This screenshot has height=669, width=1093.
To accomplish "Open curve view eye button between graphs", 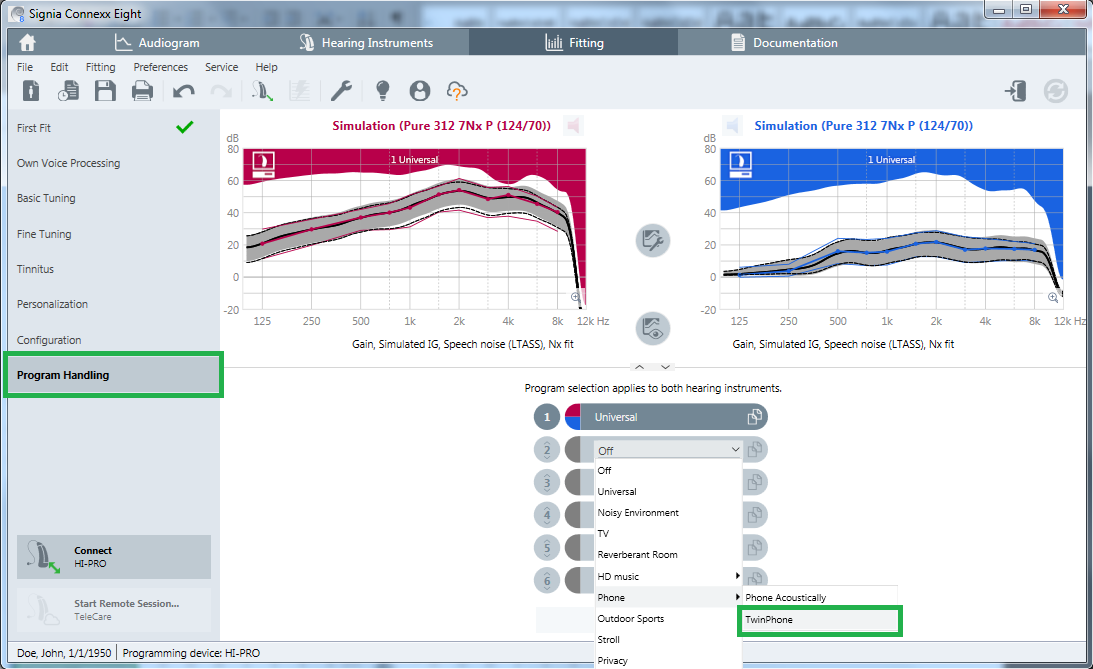I will pos(652,328).
